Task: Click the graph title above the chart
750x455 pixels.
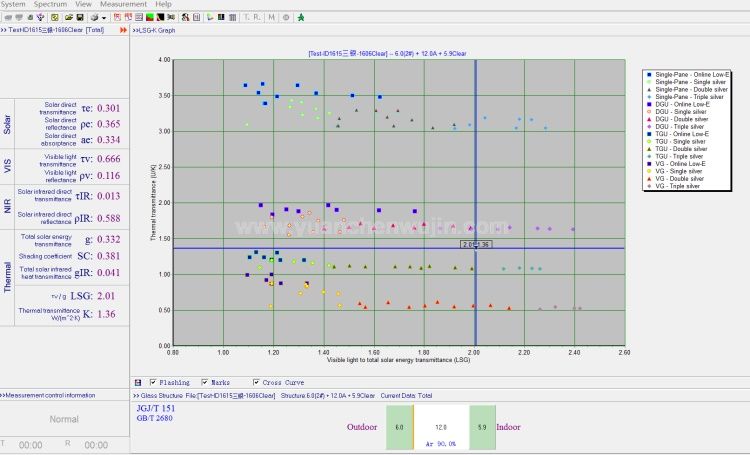Action: (387, 54)
